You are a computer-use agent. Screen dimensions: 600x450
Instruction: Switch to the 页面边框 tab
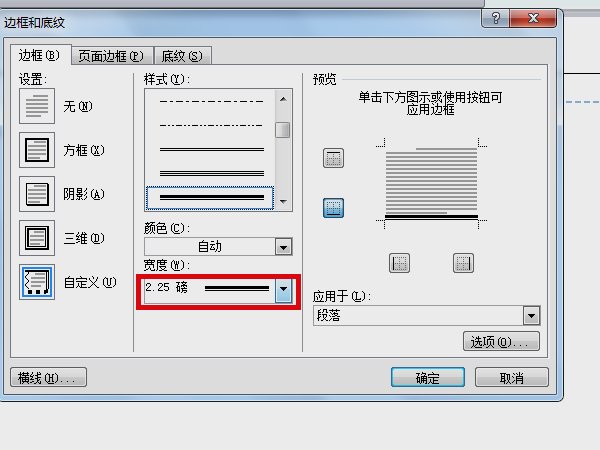point(111,56)
